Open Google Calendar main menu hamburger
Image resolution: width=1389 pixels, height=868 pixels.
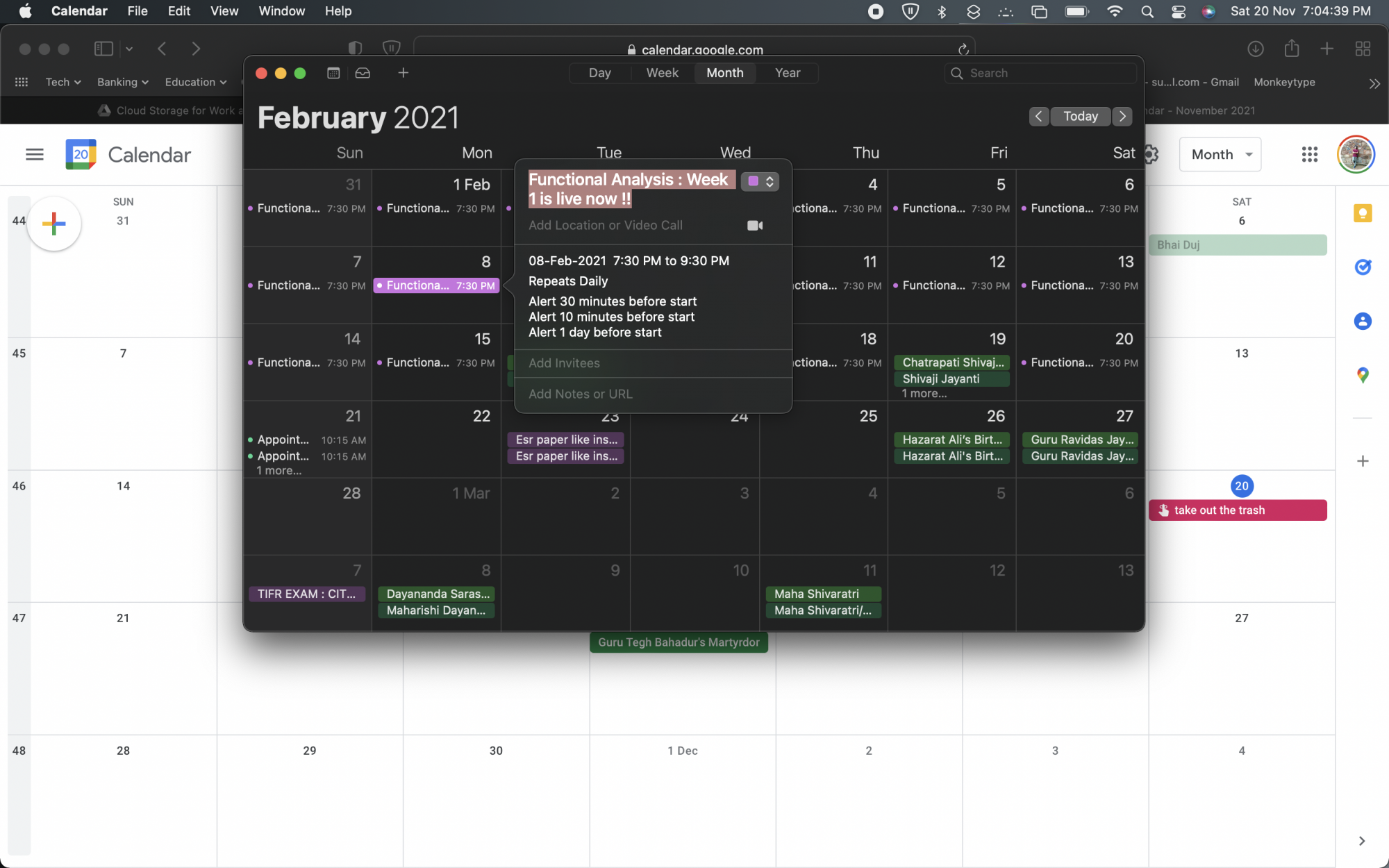[35, 154]
